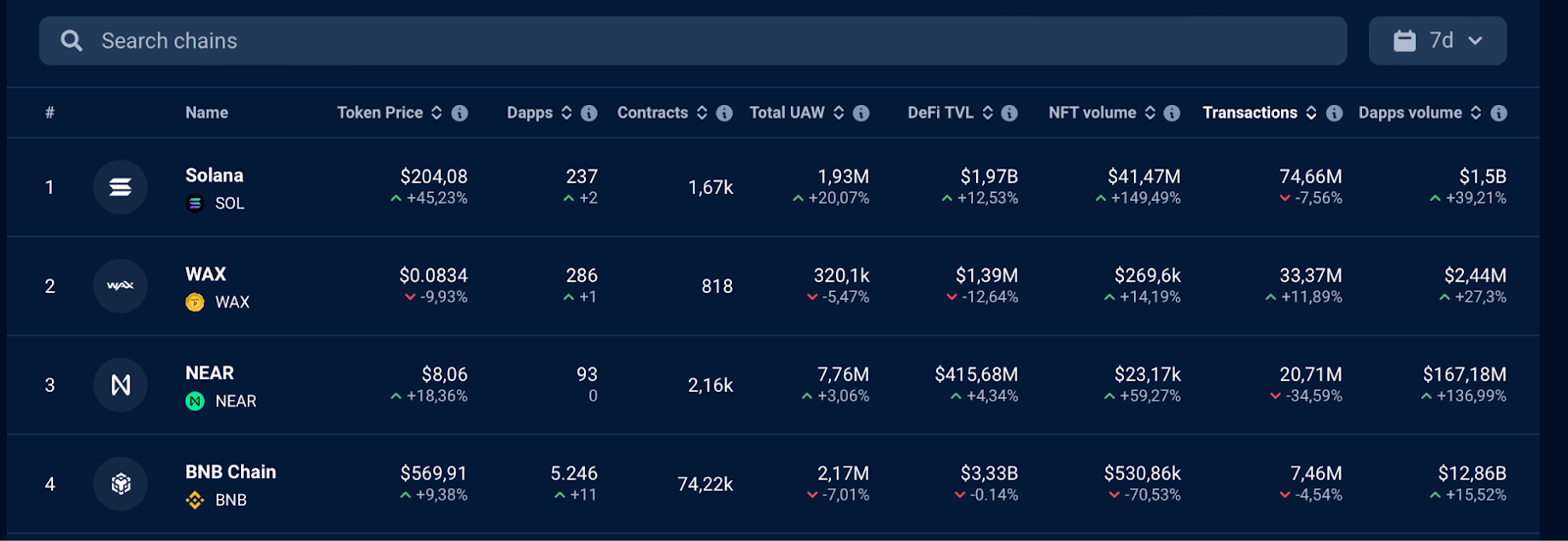Open the Total UAW info icon
This screenshot has width=1568, height=541.
click(x=861, y=113)
